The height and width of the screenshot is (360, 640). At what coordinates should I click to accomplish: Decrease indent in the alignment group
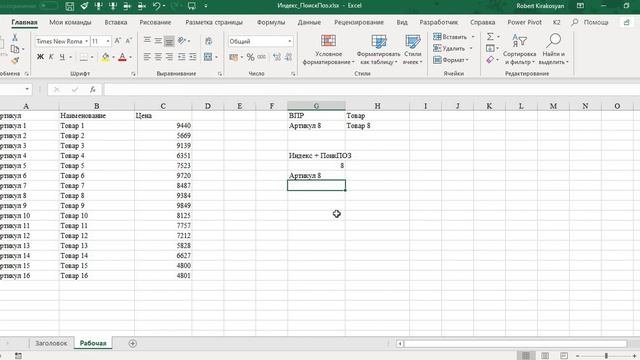tap(182, 57)
